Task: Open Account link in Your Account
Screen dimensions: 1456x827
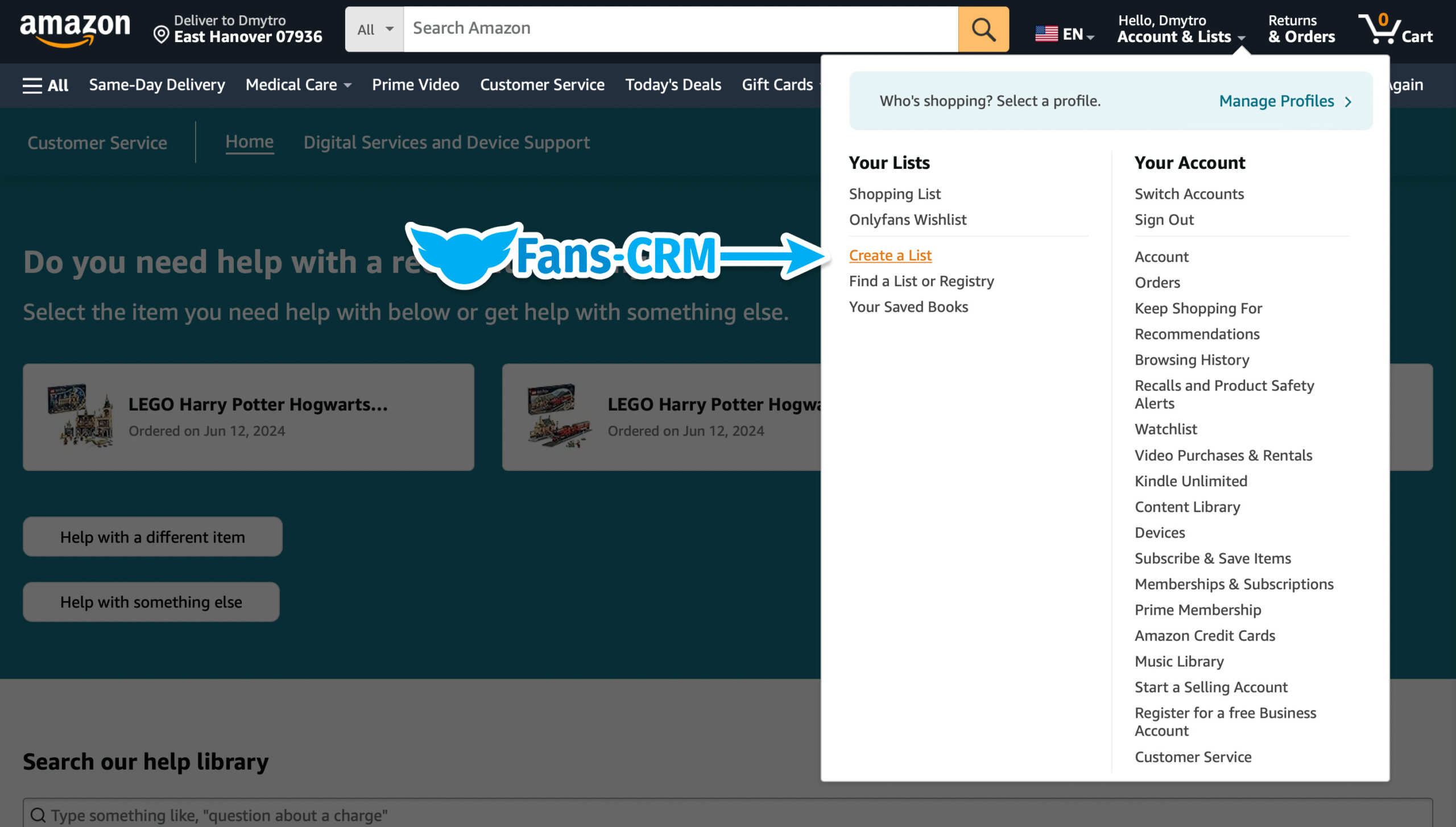Action: 1161,257
